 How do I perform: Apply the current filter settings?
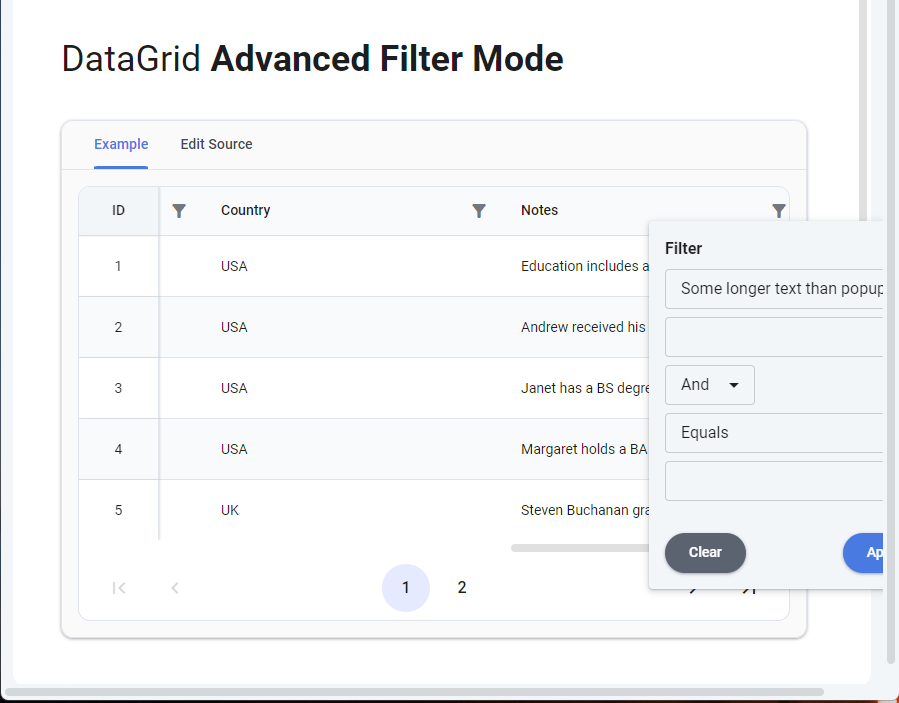pyautogui.click(x=872, y=553)
